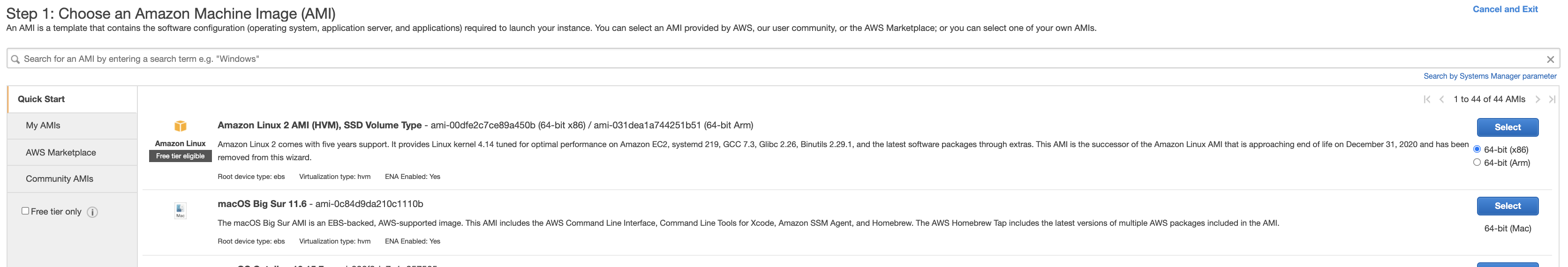1568x267 pixels.
Task: Click the Cancel and Exit link
Action: [1505, 9]
